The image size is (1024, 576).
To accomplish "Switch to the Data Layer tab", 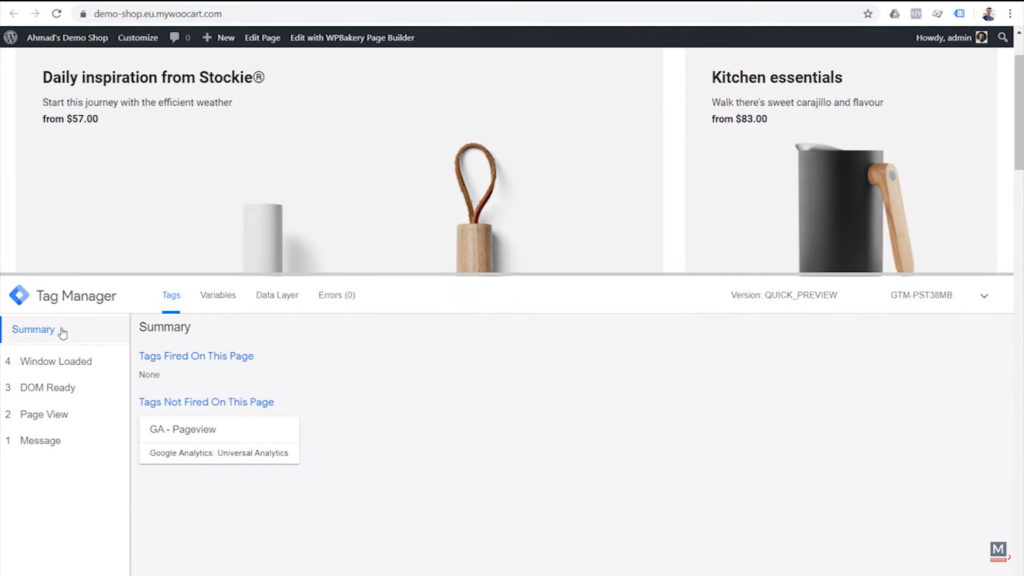I will 277,295.
